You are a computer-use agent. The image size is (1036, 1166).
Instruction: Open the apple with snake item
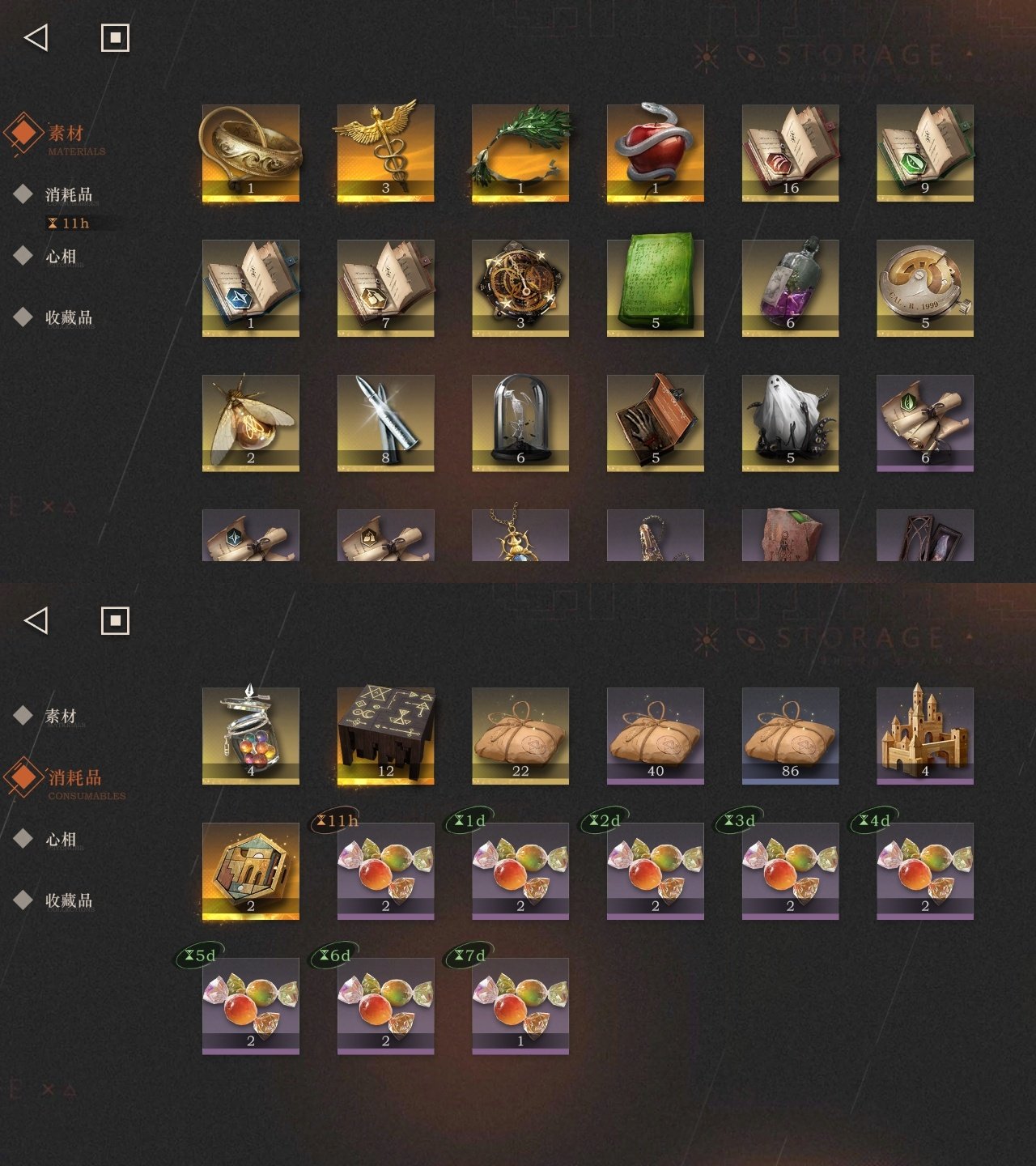656,153
